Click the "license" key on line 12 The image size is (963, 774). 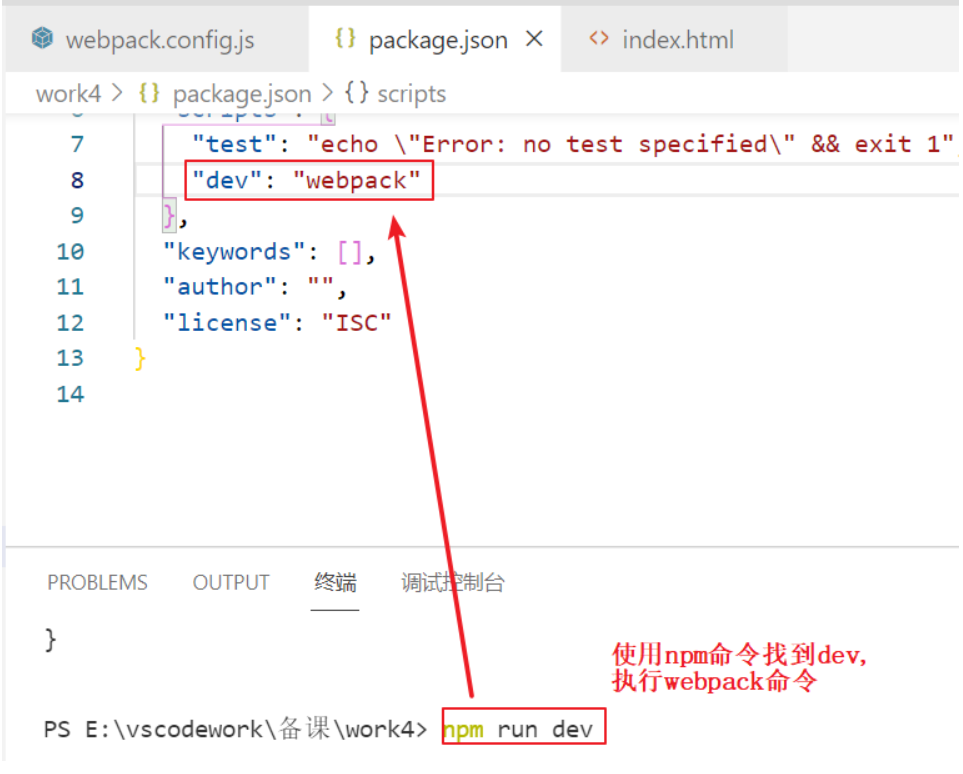coord(226,323)
